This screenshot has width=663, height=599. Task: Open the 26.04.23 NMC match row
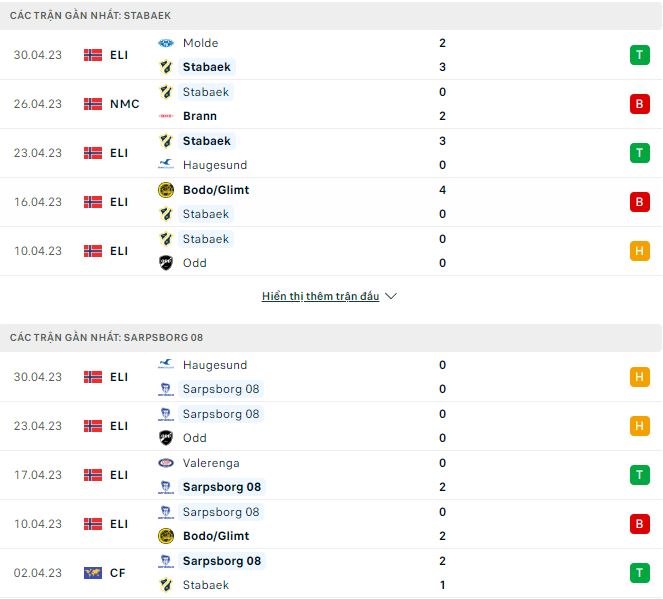[330, 104]
